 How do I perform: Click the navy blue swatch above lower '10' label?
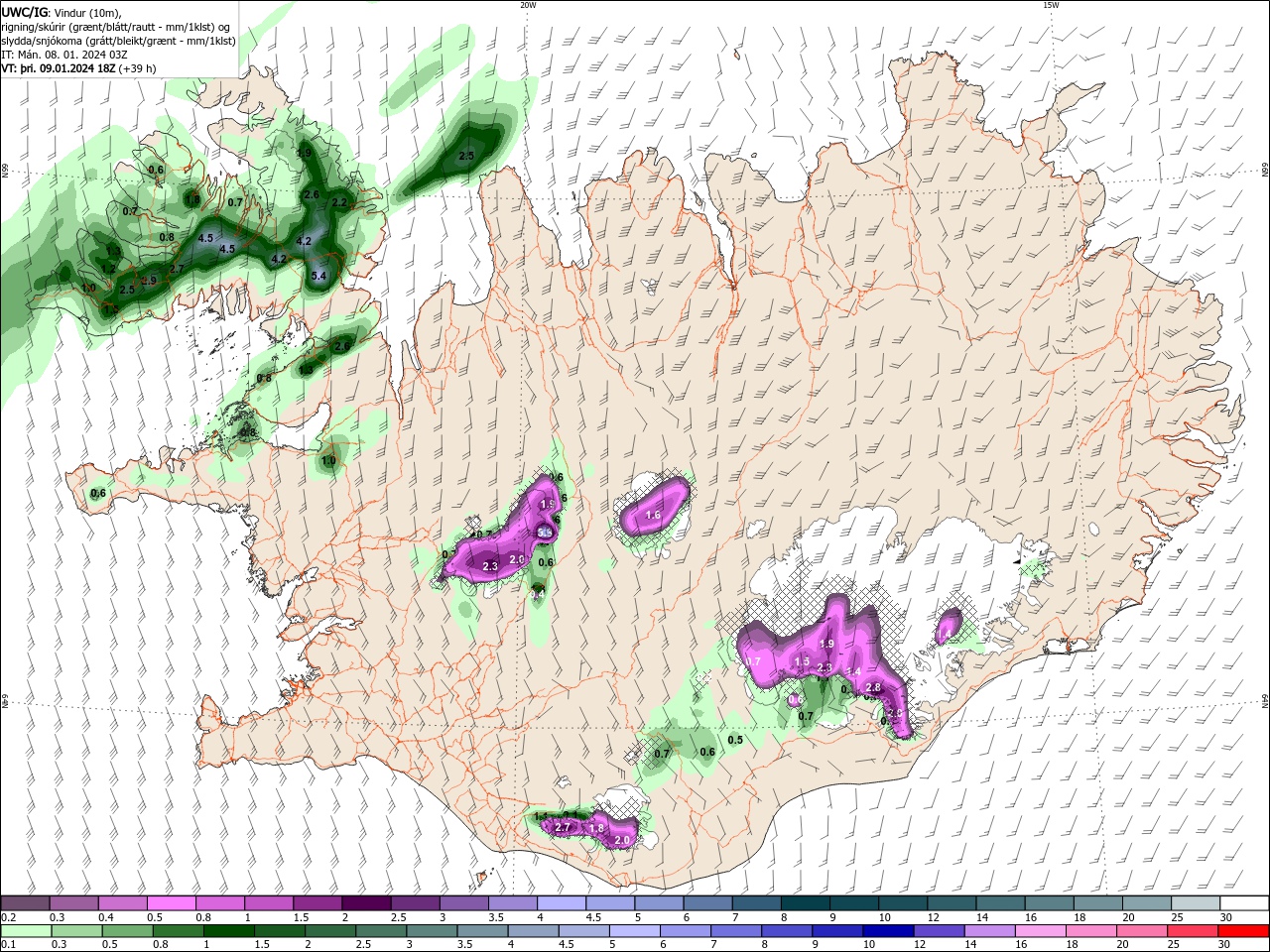(886, 931)
